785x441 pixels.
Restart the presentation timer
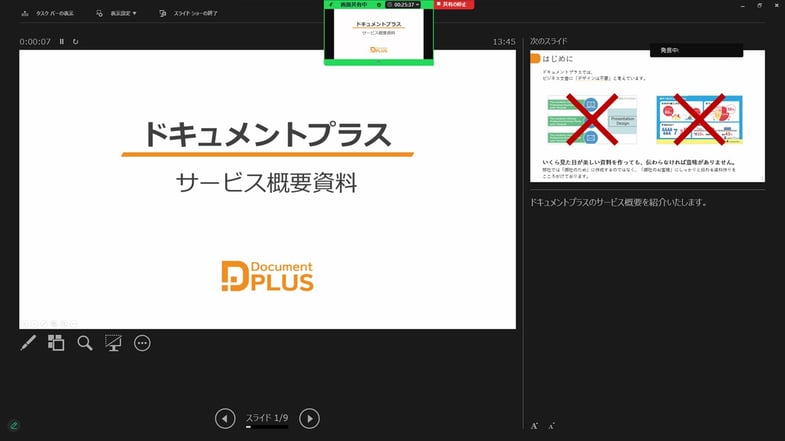coord(76,42)
